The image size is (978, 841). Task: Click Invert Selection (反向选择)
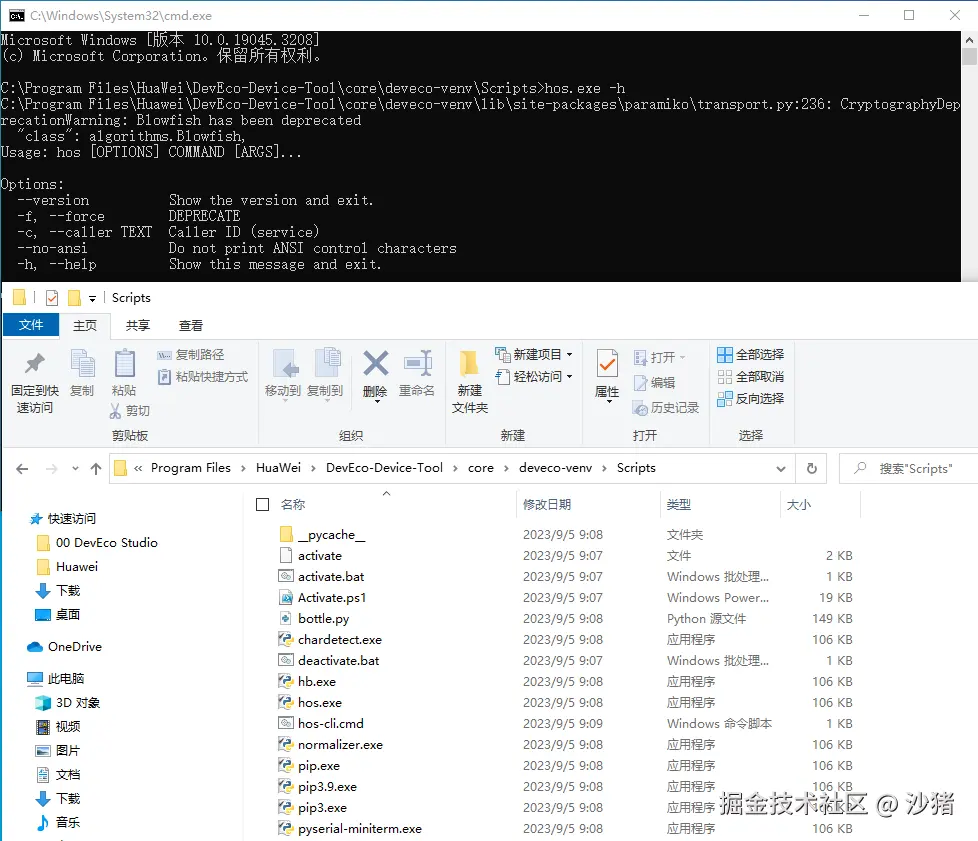pyautogui.click(x=750, y=398)
